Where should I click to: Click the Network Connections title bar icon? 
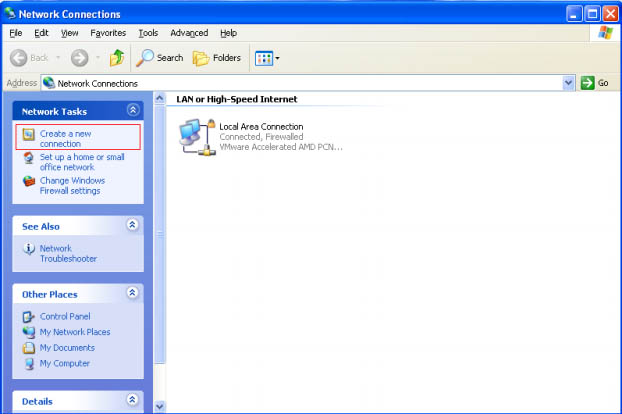[10, 13]
